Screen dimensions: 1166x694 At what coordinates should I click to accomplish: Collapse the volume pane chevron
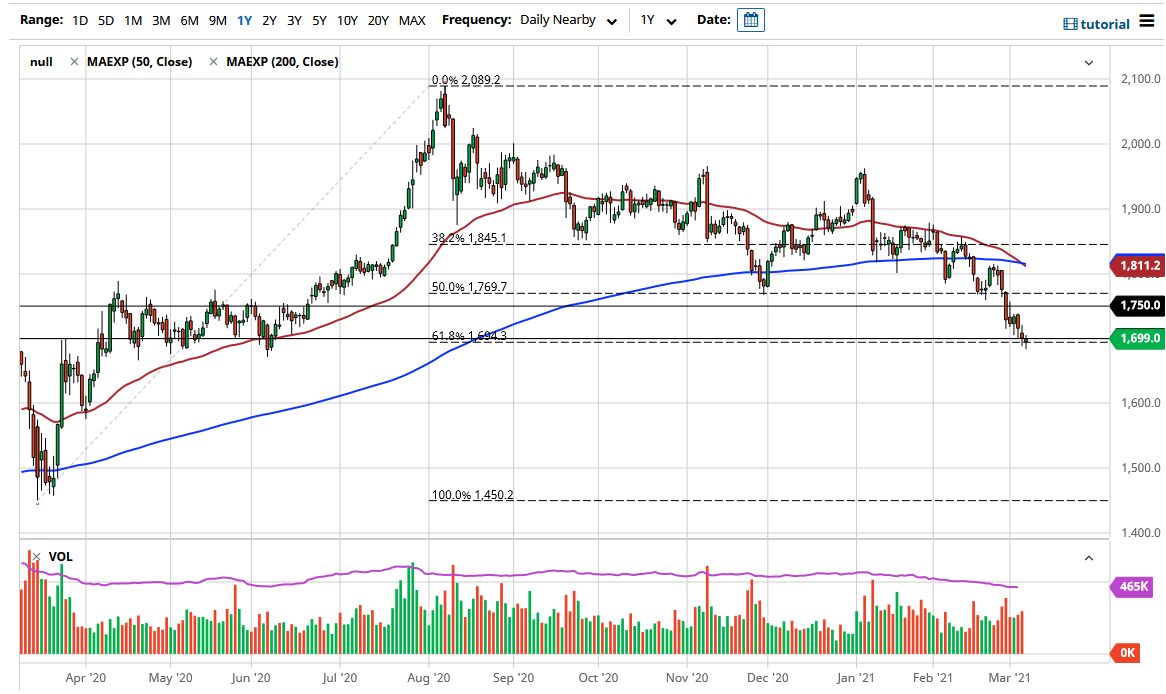1089,558
